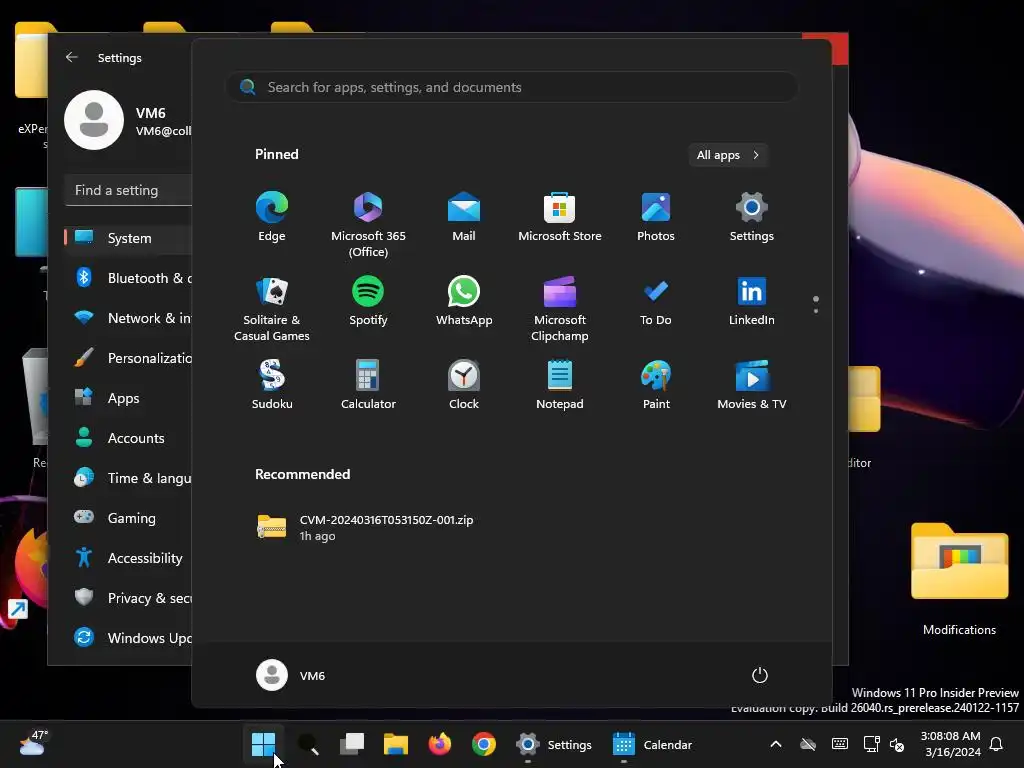
Task: Open Gaming settings category
Action: coord(128,518)
